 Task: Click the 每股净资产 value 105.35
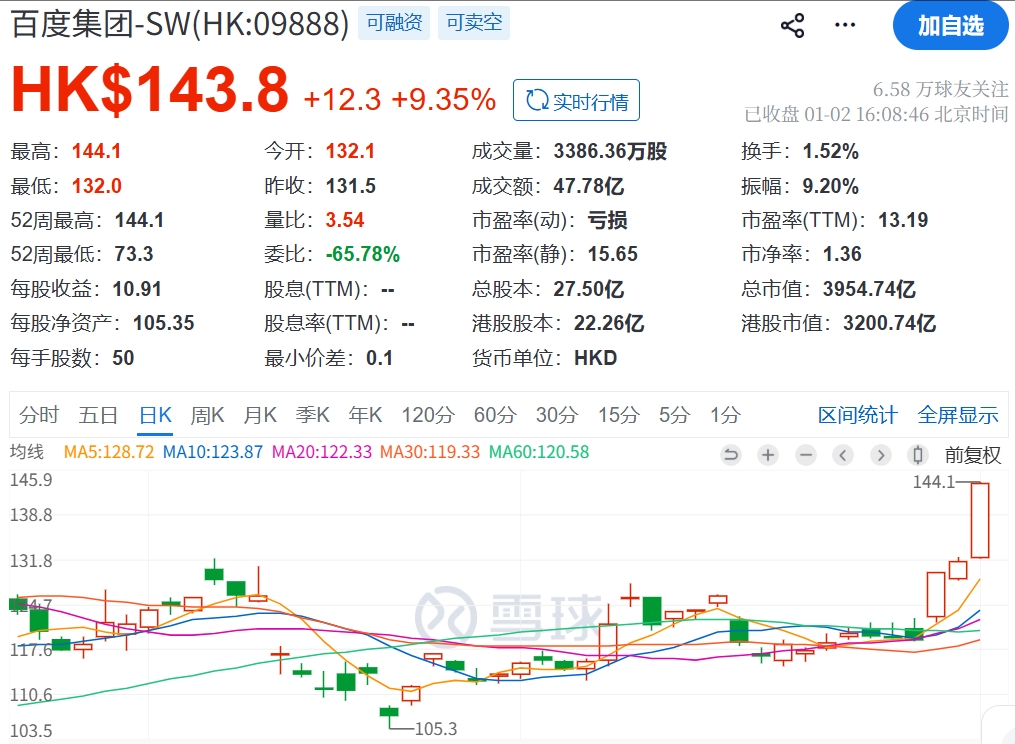pos(163,322)
